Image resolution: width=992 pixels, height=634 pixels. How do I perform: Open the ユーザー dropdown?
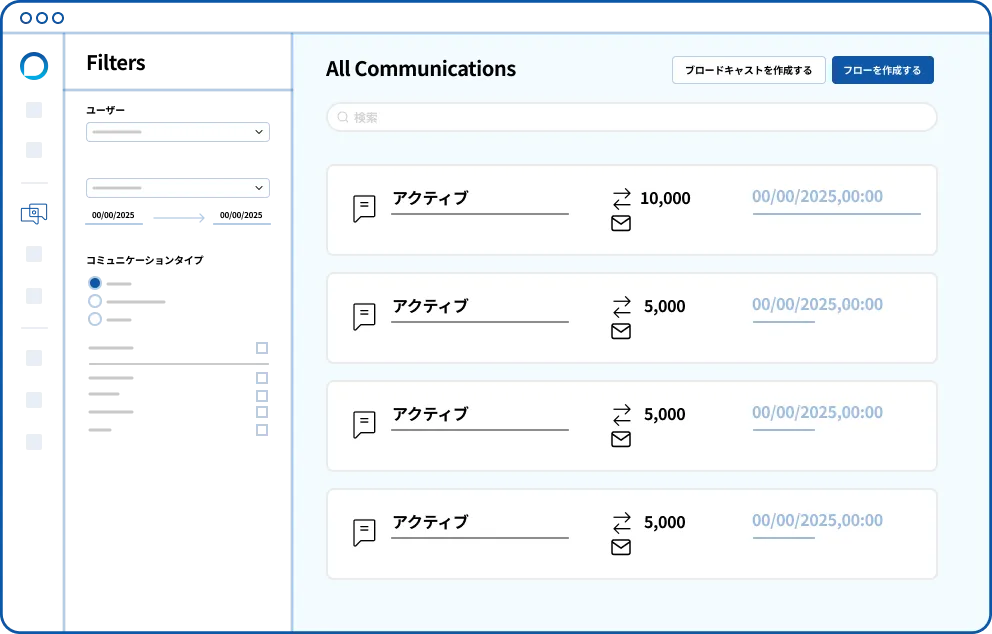(178, 132)
